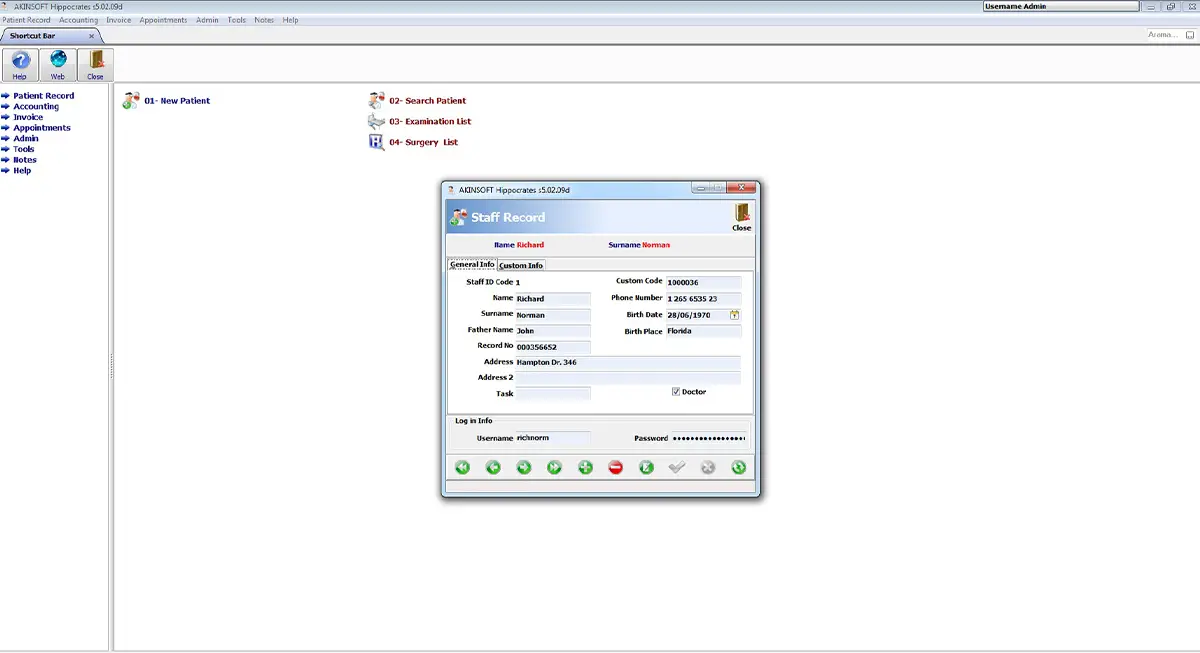
Task: Open the Birth Date calendar picker
Action: click(x=734, y=315)
